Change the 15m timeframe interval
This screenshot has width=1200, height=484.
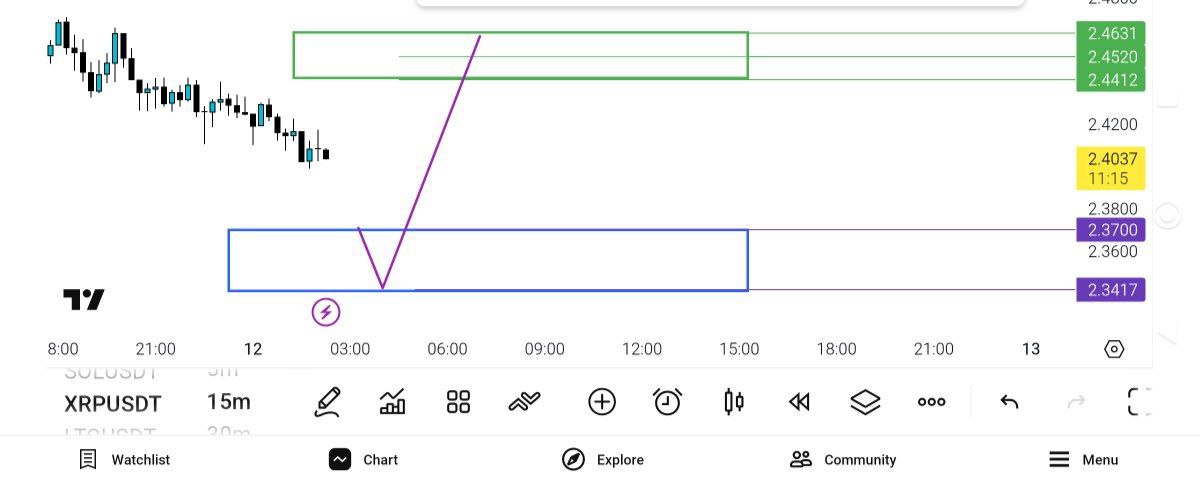(229, 403)
